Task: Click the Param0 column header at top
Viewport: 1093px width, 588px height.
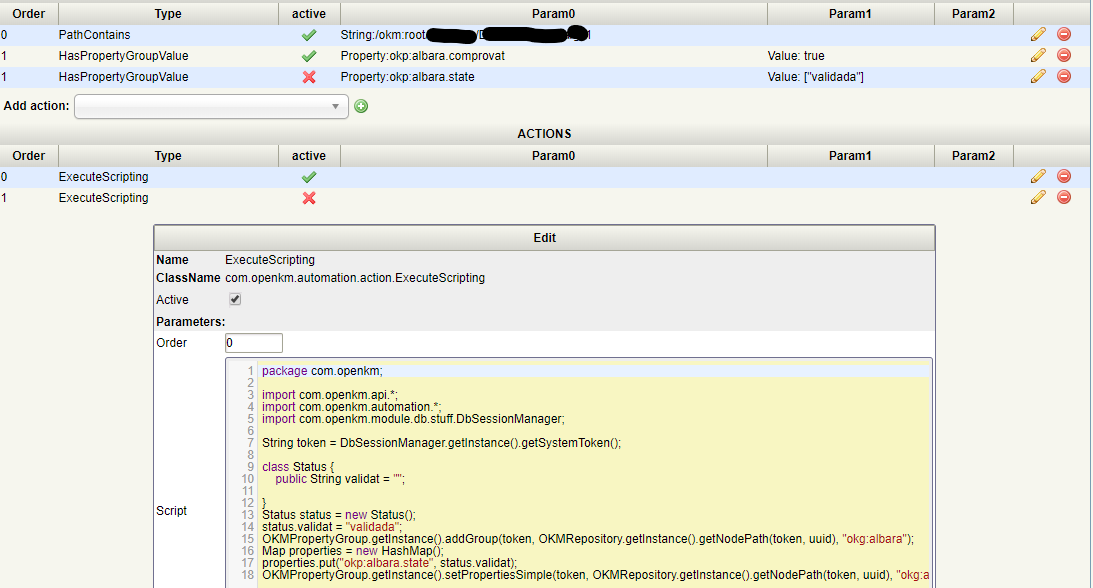Action: tap(553, 13)
